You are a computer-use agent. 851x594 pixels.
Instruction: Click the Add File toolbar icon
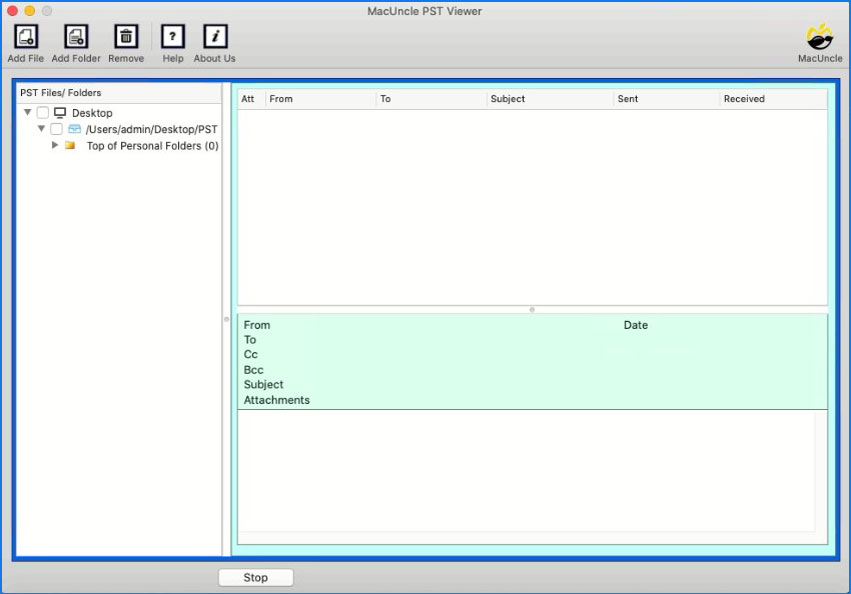pyautogui.click(x=25, y=38)
